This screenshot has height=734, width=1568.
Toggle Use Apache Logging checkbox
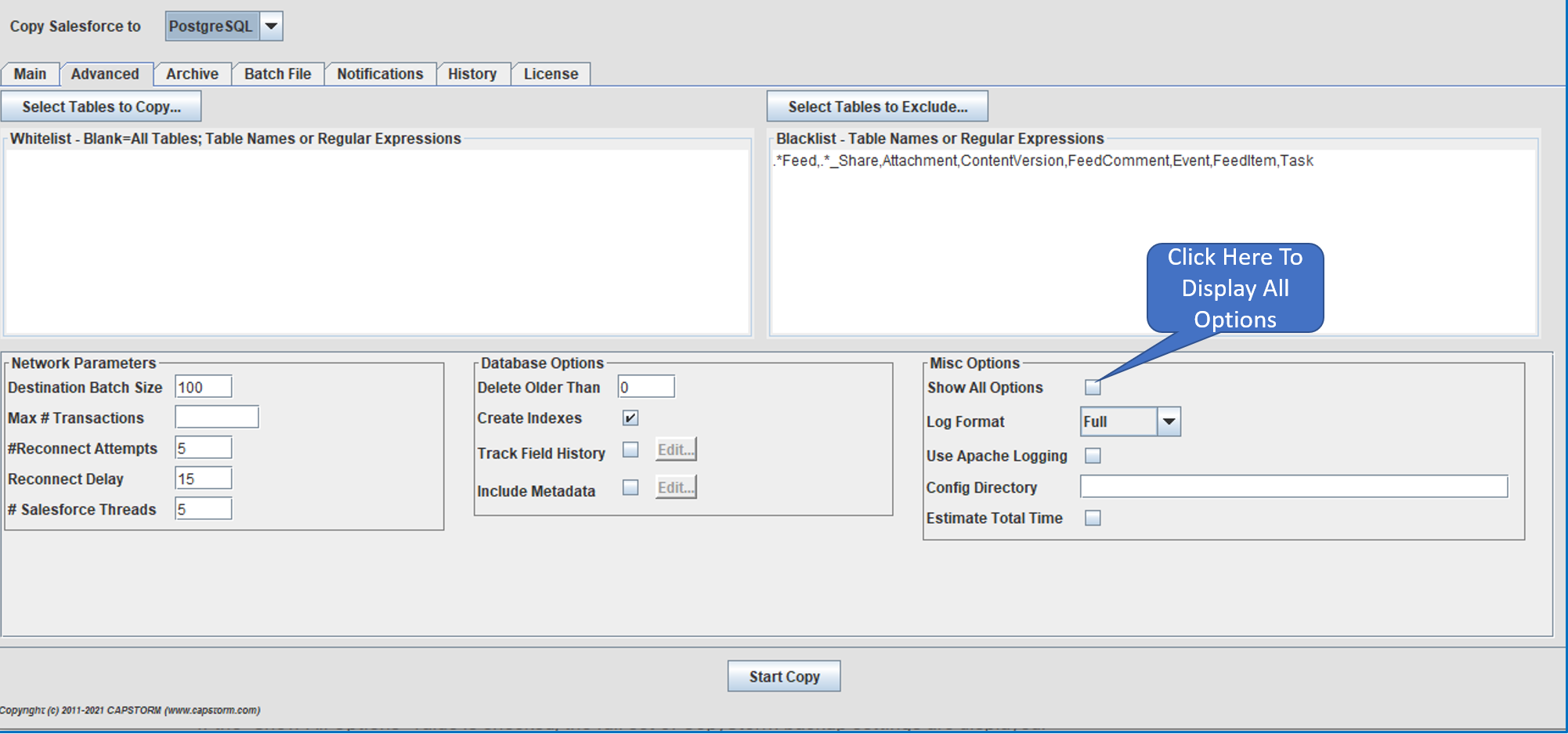click(x=1093, y=455)
